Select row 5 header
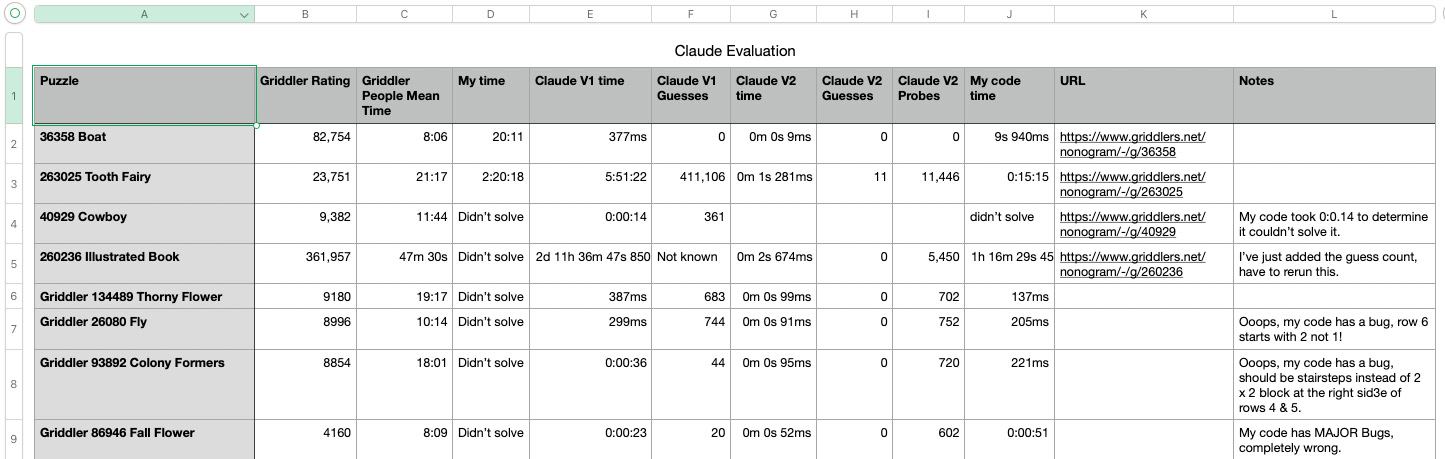This screenshot has height=459, width=1445. pyautogui.click(x=14, y=264)
